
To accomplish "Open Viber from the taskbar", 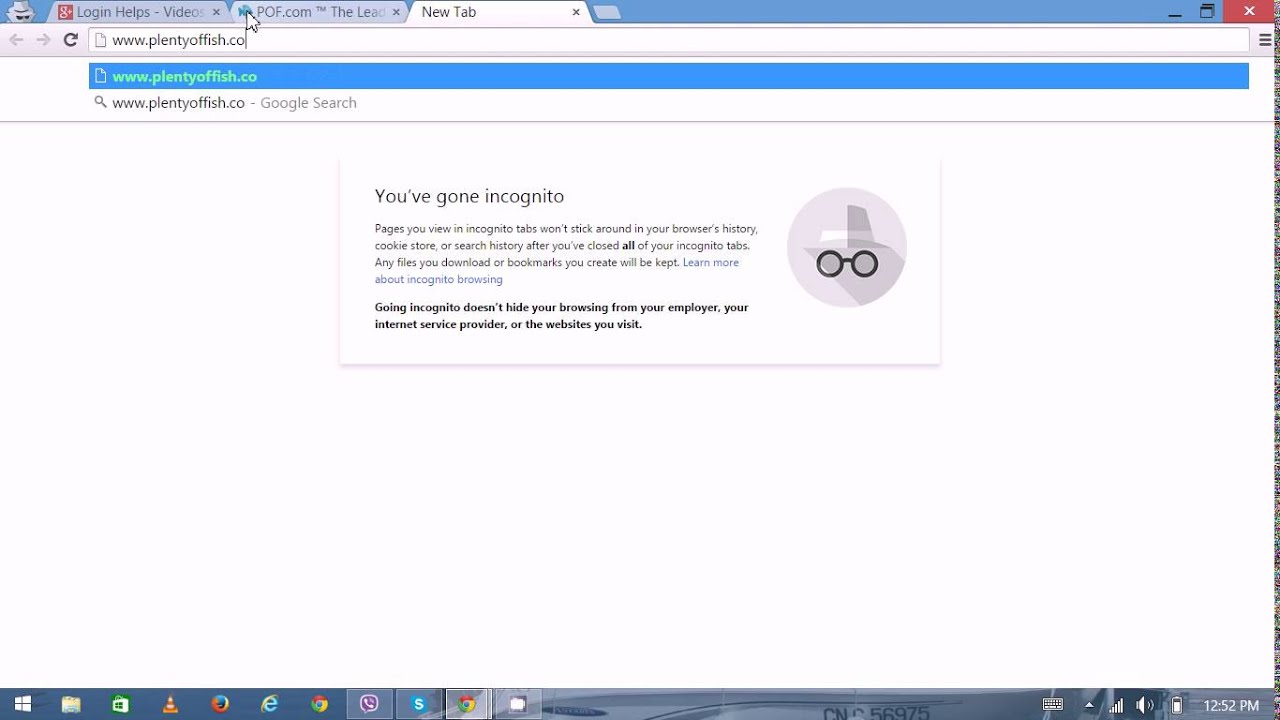I will click(x=369, y=704).
